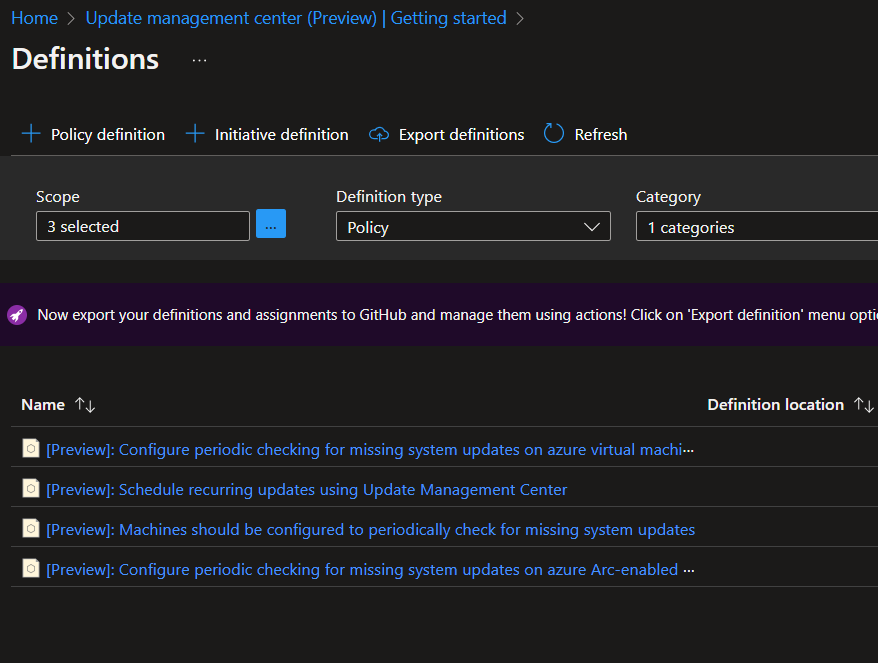
Task: Click the sort arrows next to Name
Action: (x=85, y=405)
